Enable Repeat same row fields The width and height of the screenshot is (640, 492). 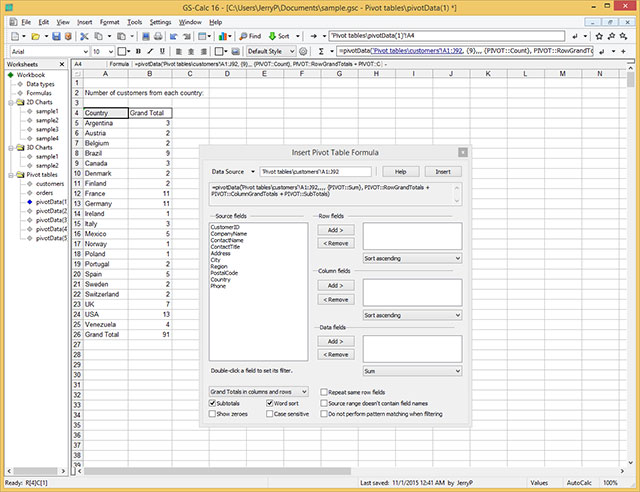tap(325, 392)
